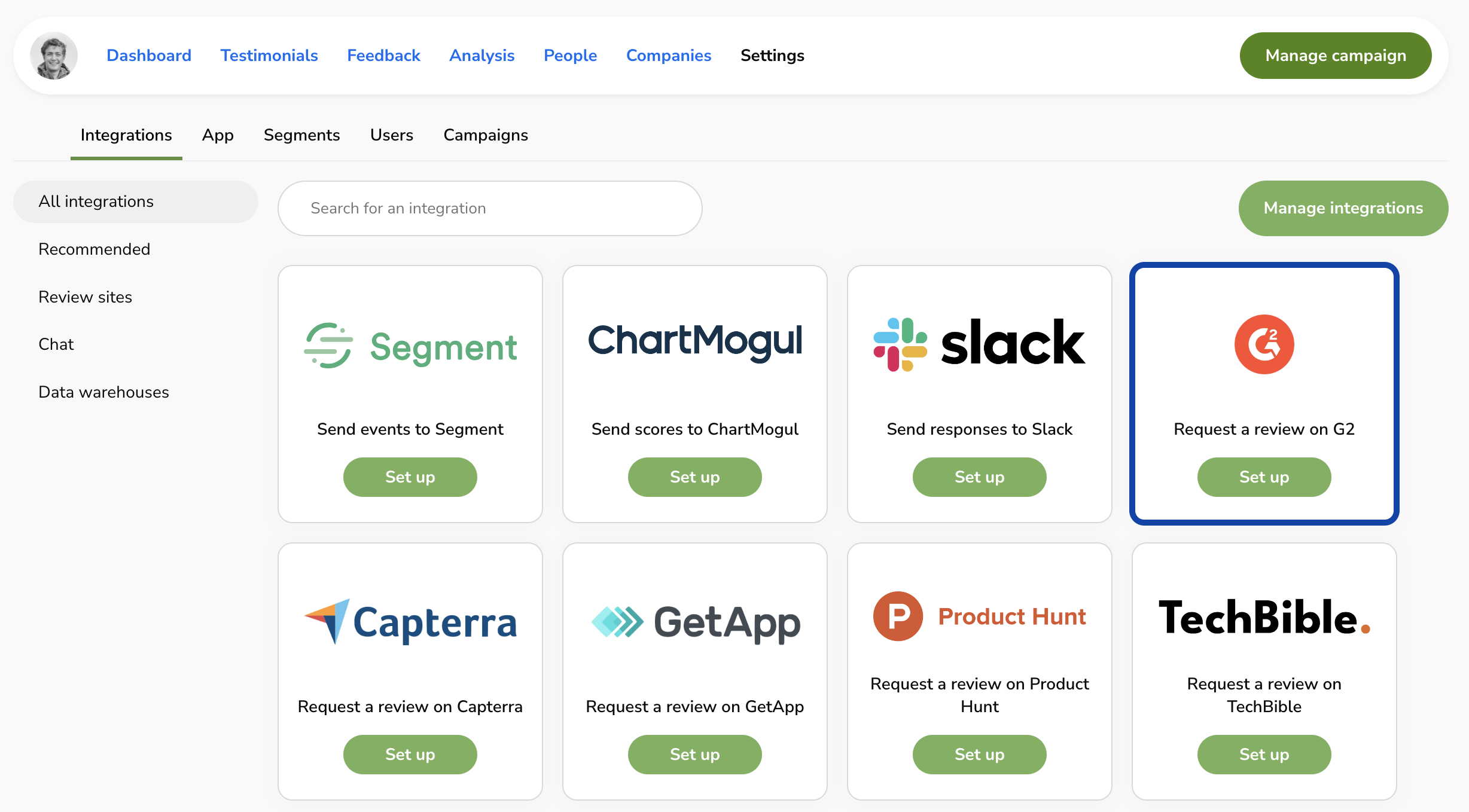Click the Product Hunt logo
The image size is (1469, 812).
[x=979, y=616]
